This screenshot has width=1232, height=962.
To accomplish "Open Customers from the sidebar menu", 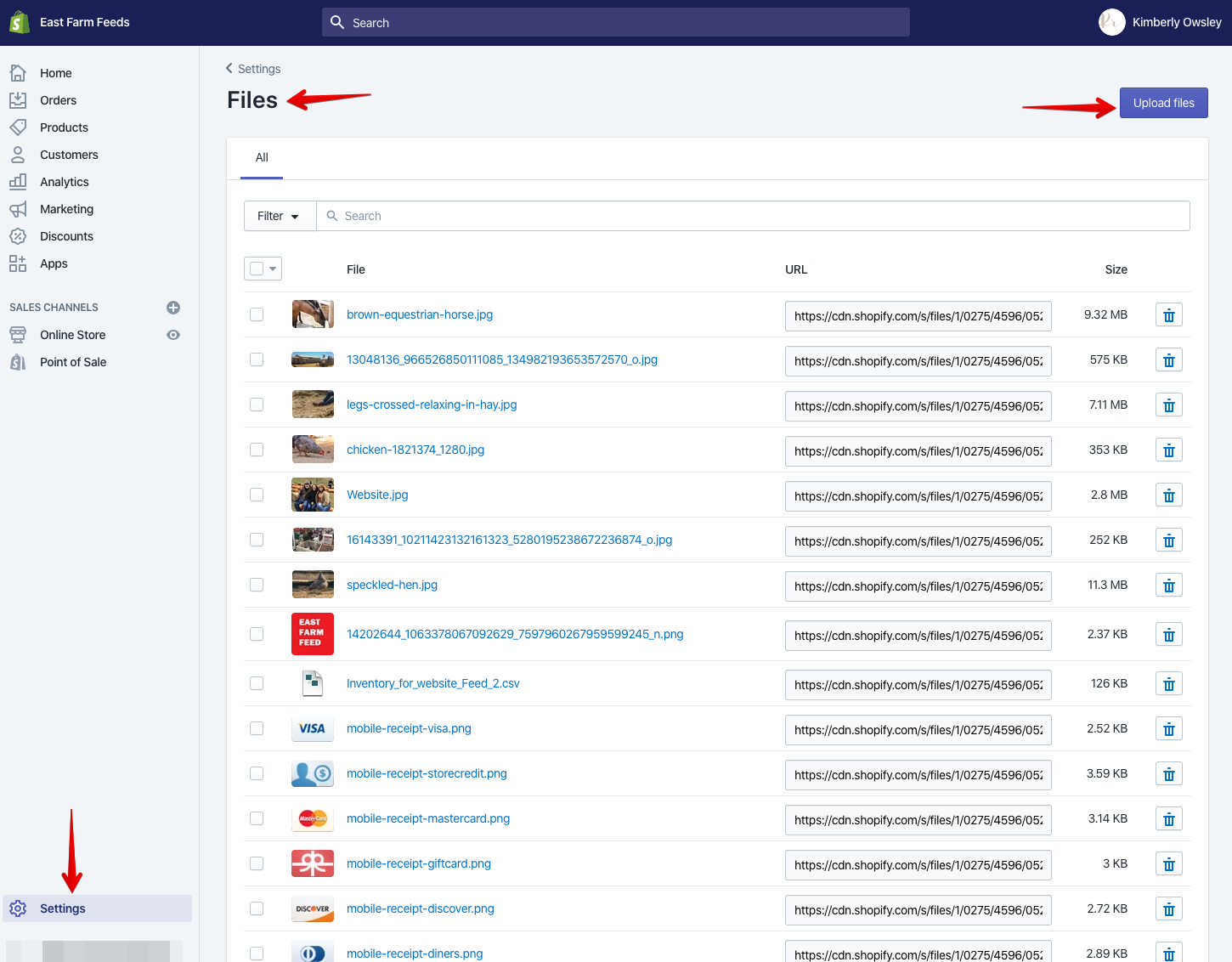I will [x=68, y=154].
